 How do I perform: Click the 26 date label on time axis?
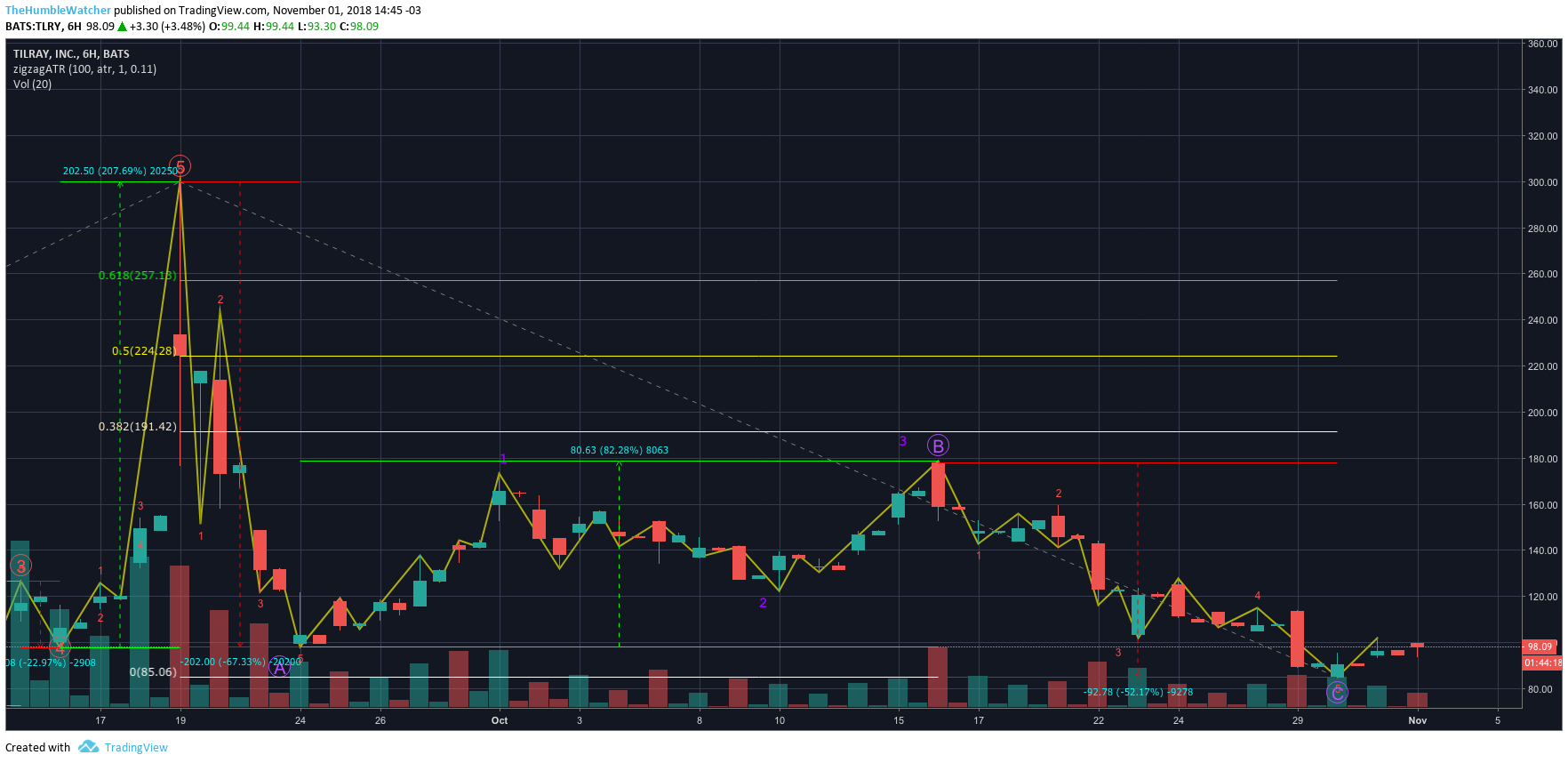(380, 720)
